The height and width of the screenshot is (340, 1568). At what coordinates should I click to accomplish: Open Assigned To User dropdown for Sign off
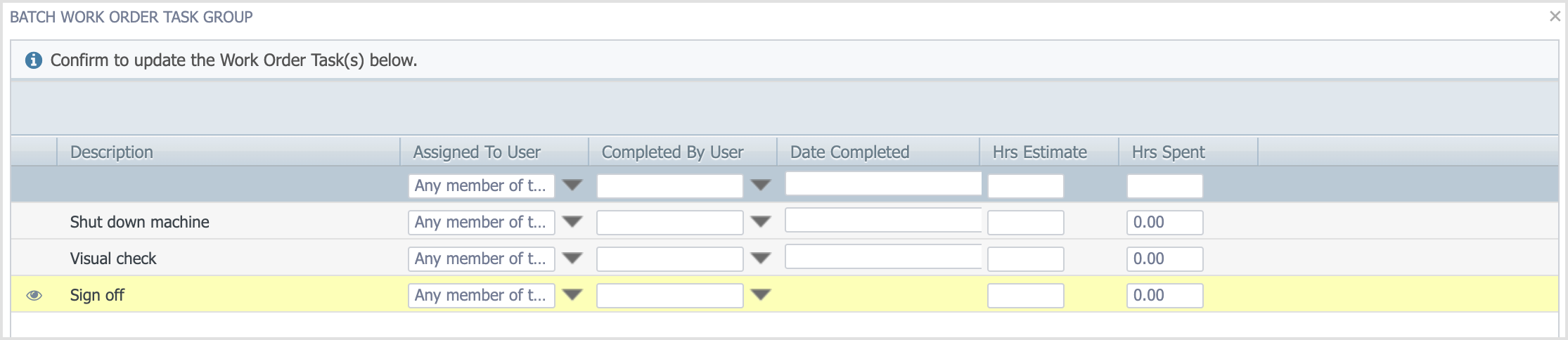tap(573, 295)
